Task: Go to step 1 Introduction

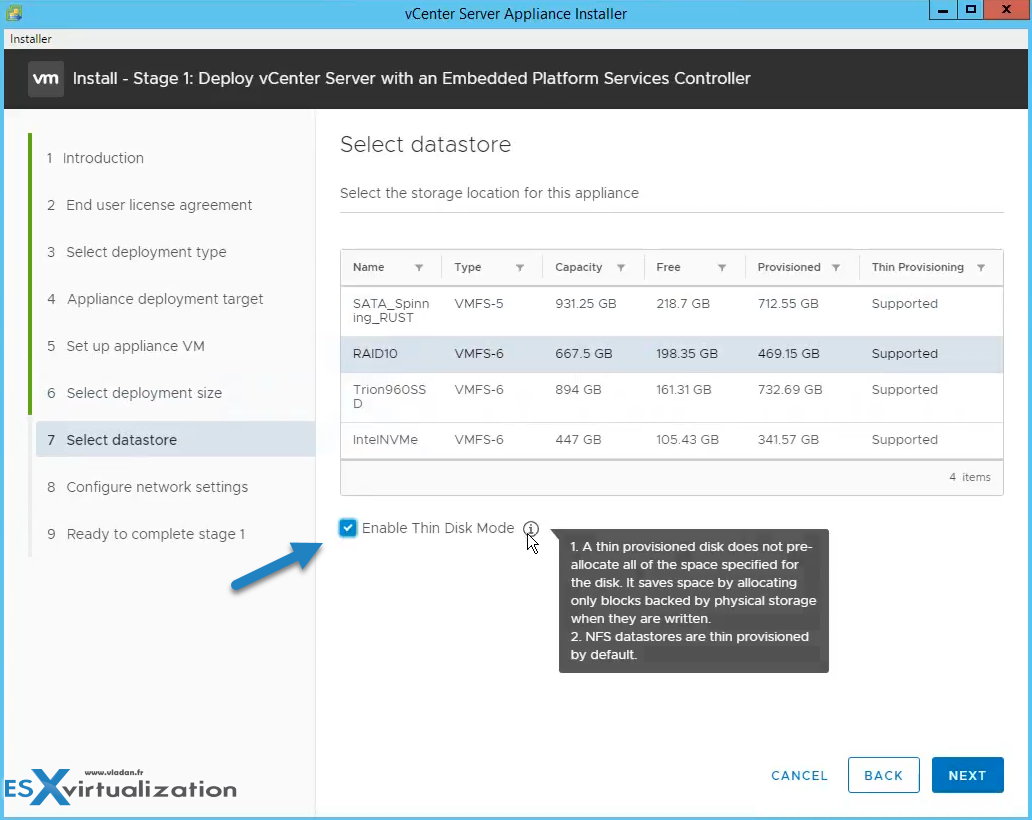Action: [95, 158]
